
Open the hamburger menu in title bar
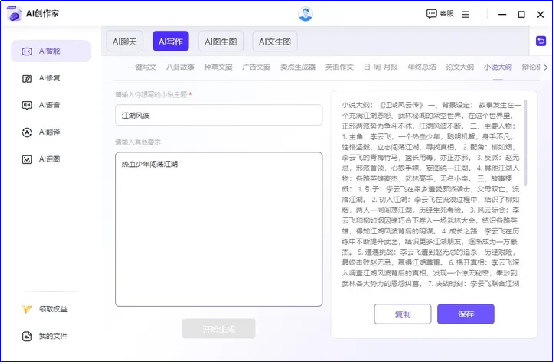coord(466,14)
